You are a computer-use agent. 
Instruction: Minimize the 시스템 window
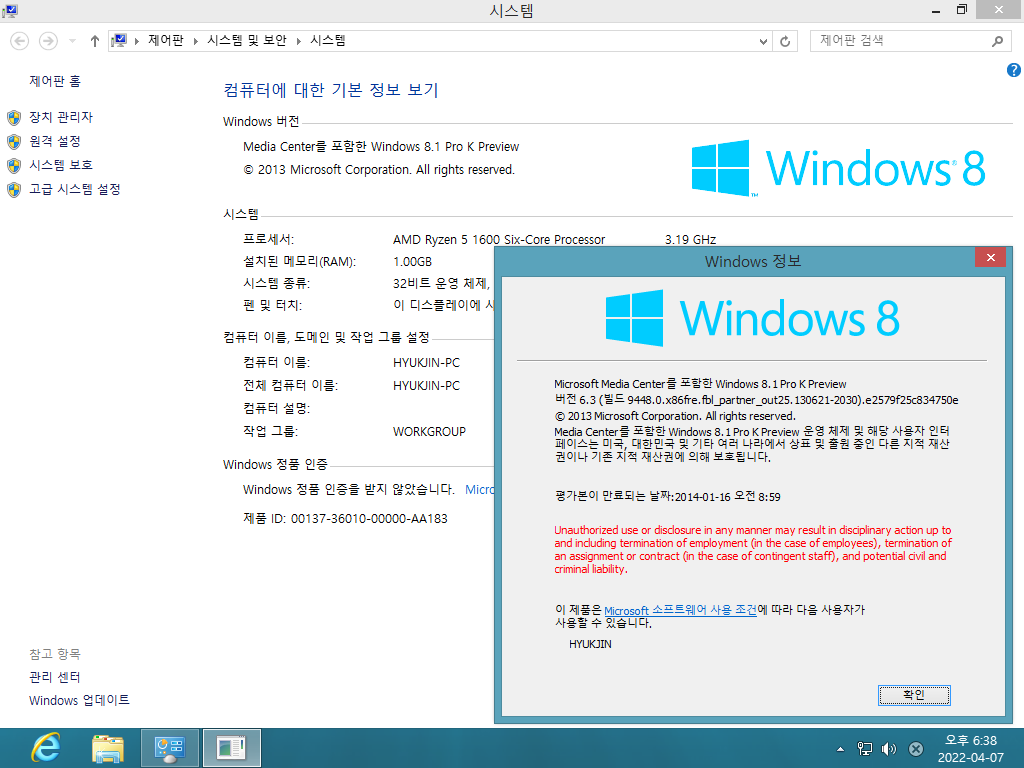tap(936, 10)
